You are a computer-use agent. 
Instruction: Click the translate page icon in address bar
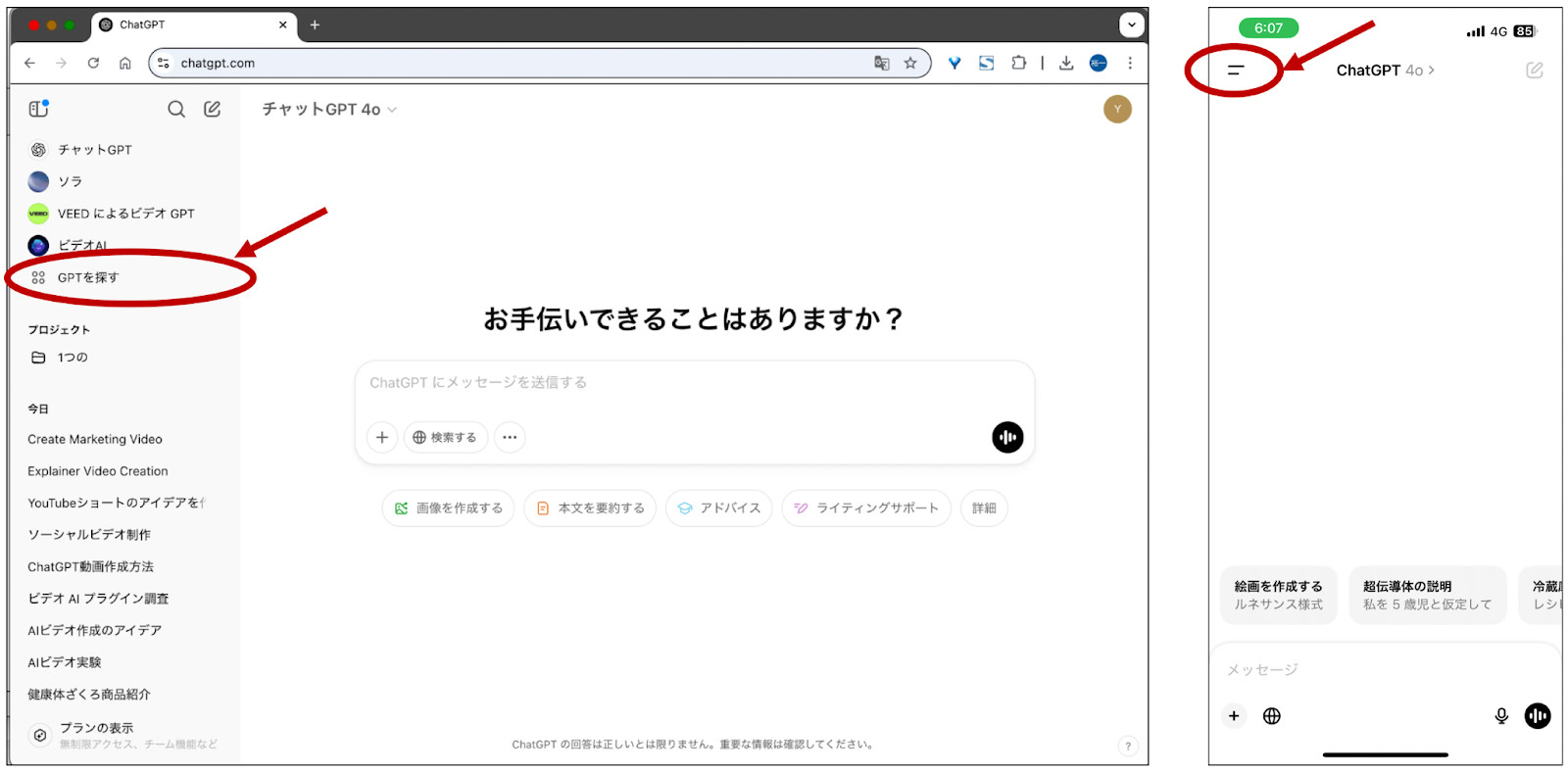(x=882, y=63)
